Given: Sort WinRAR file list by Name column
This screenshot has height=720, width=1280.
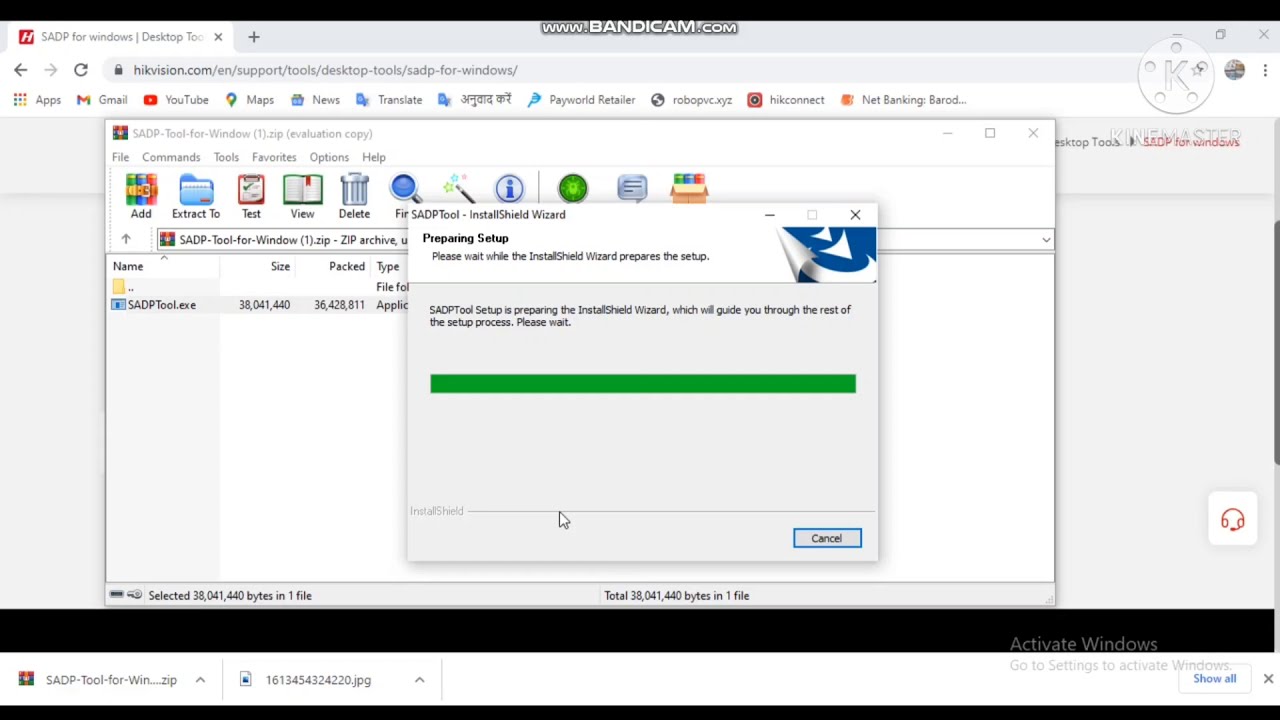Looking at the screenshot, I should [128, 266].
